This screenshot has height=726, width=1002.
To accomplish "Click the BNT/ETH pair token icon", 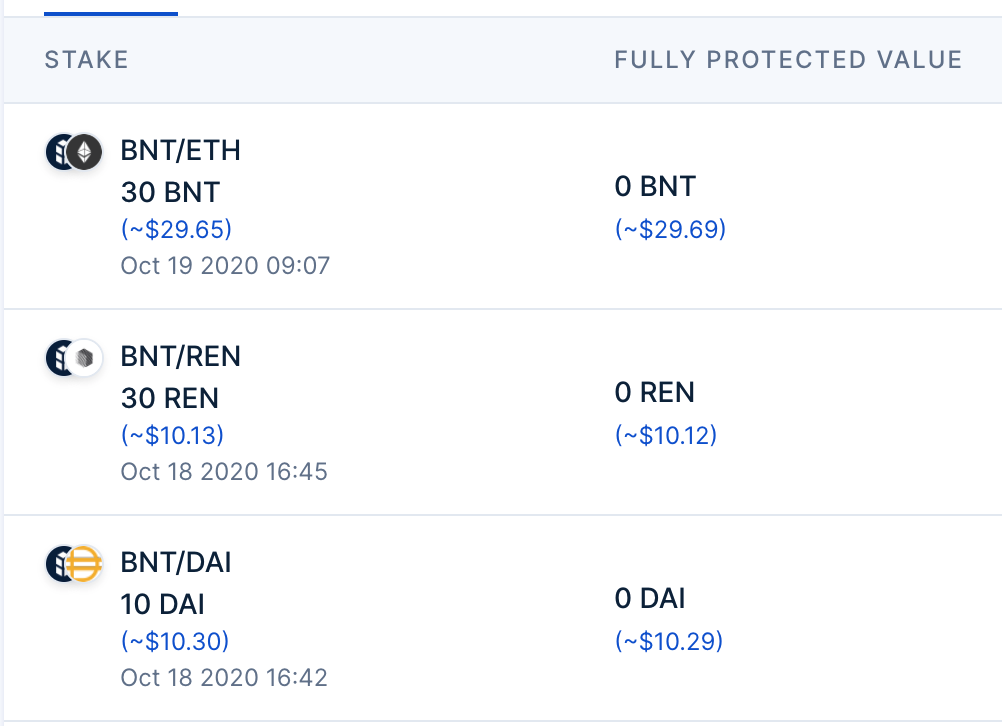I will [x=74, y=152].
